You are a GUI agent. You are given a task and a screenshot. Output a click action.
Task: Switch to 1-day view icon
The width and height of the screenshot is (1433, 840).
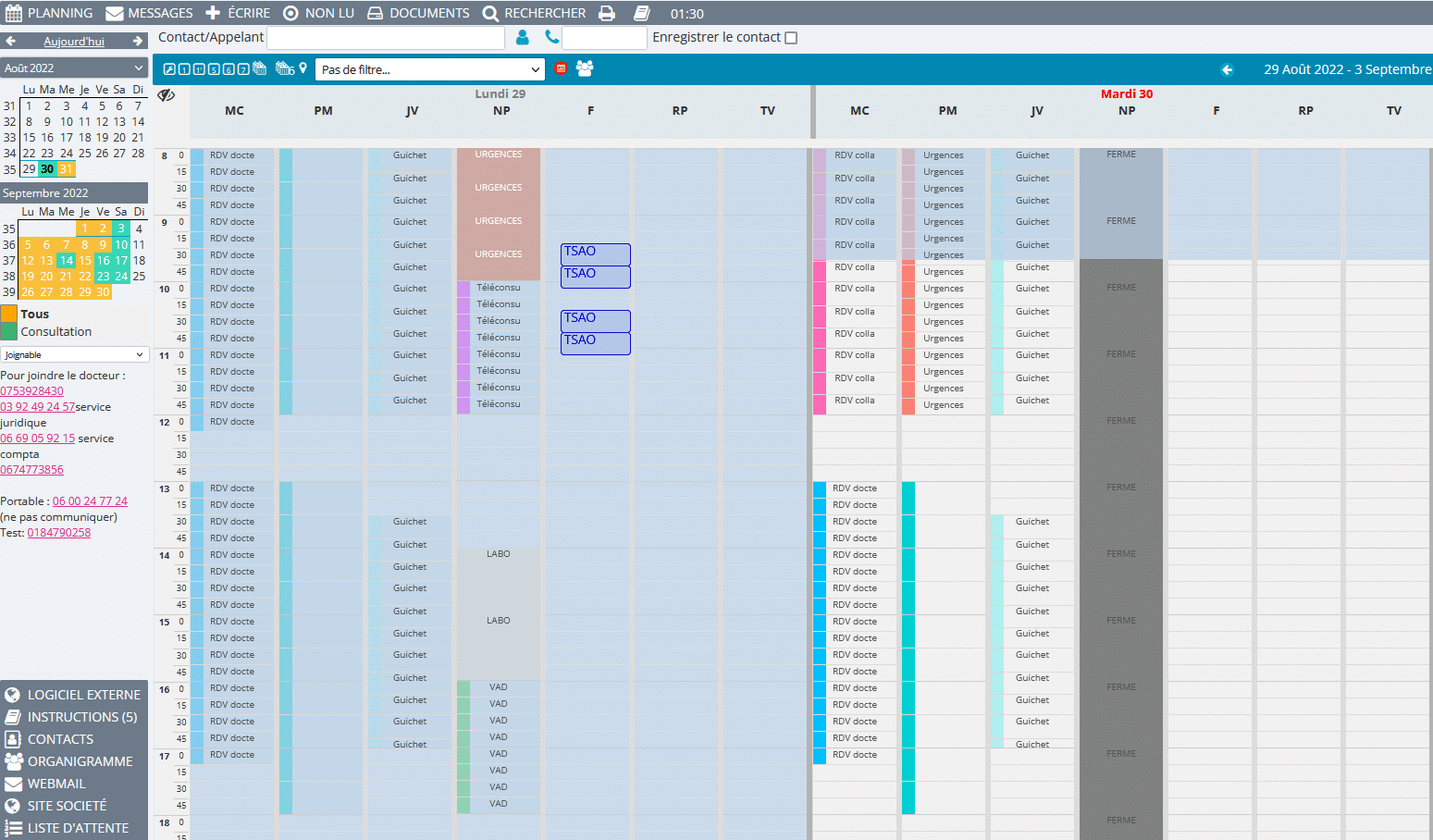click(x=184, y=69)
